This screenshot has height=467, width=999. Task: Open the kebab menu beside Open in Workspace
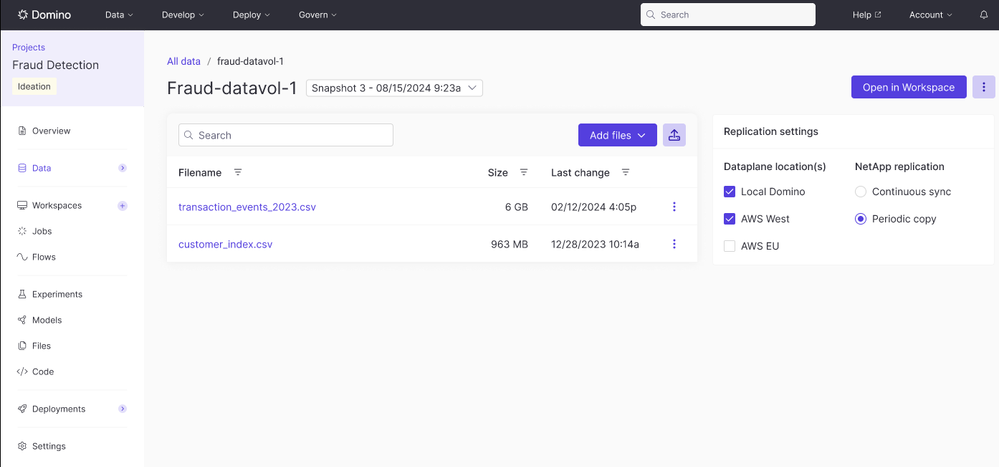pyautogui.click(x=984, y=87)
